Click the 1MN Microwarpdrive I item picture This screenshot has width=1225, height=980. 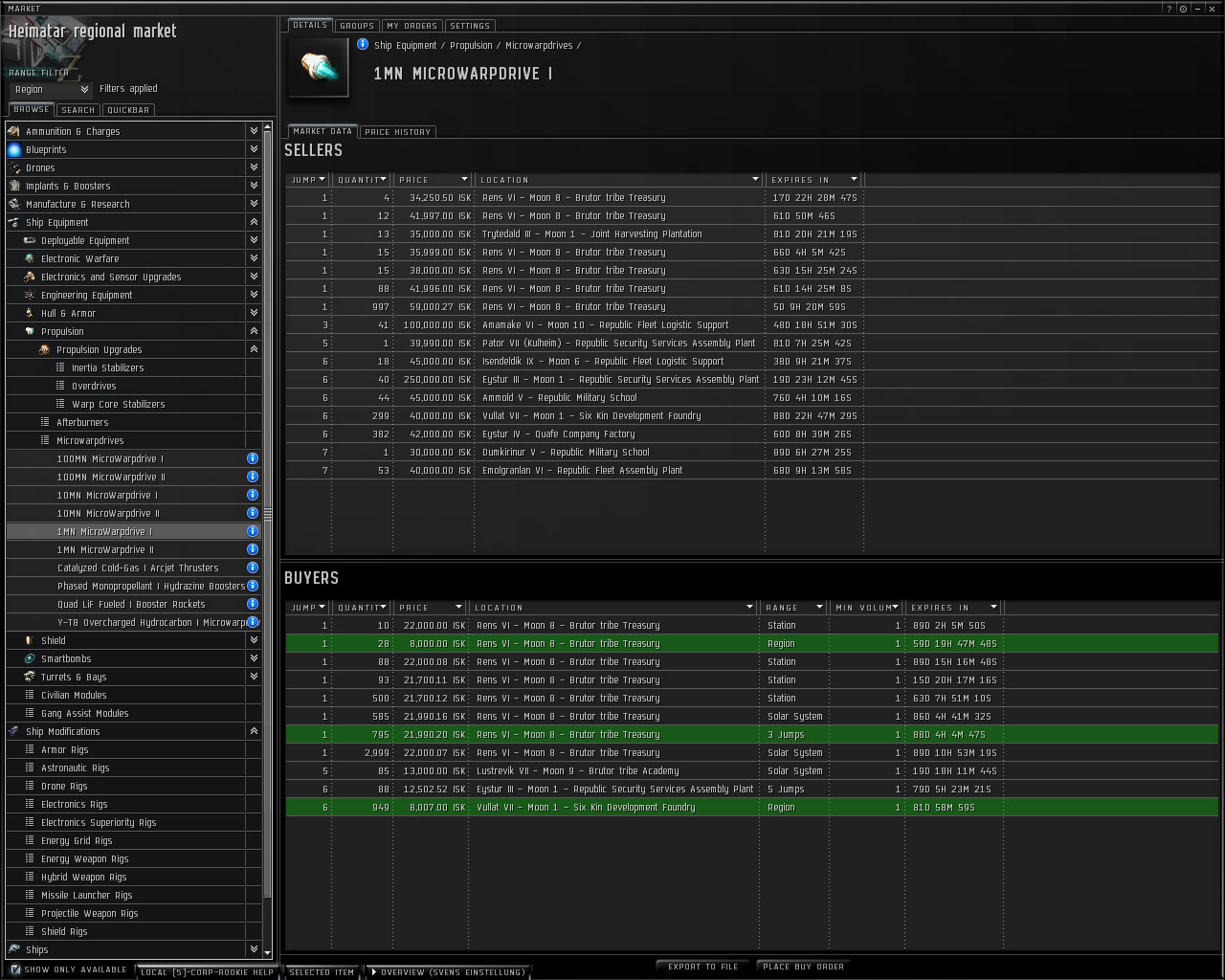pyautogui.click(x=319, y=68)
